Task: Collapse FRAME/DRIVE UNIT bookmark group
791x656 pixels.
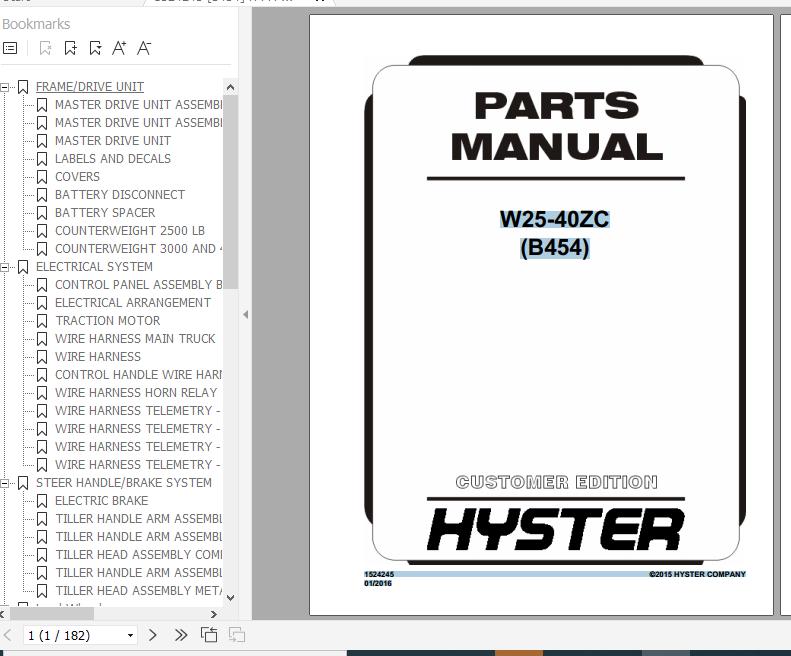Action: [x=5, y=87]
